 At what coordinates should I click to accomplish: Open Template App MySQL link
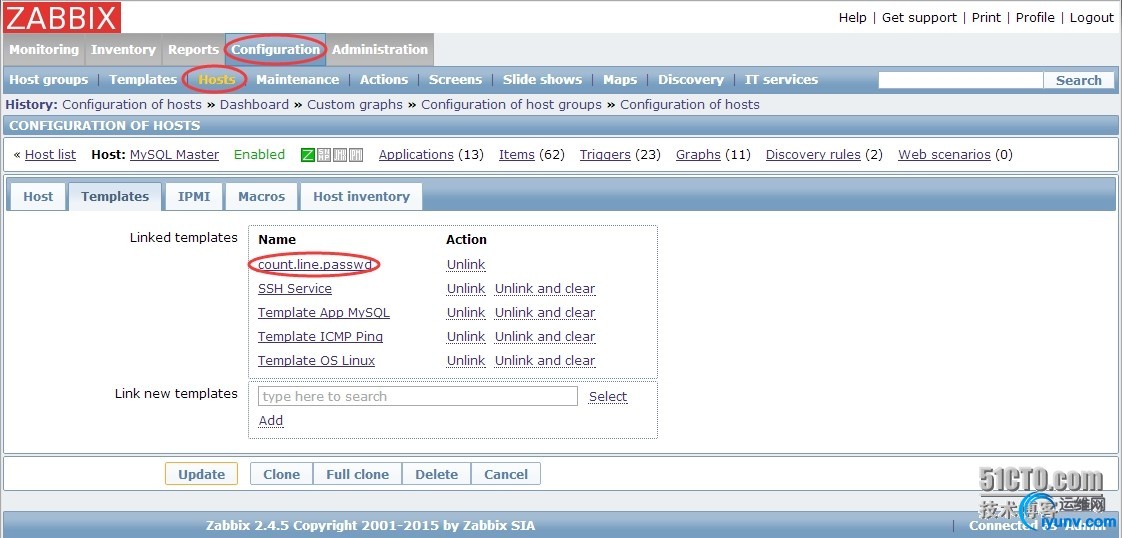tap(323, 313)
